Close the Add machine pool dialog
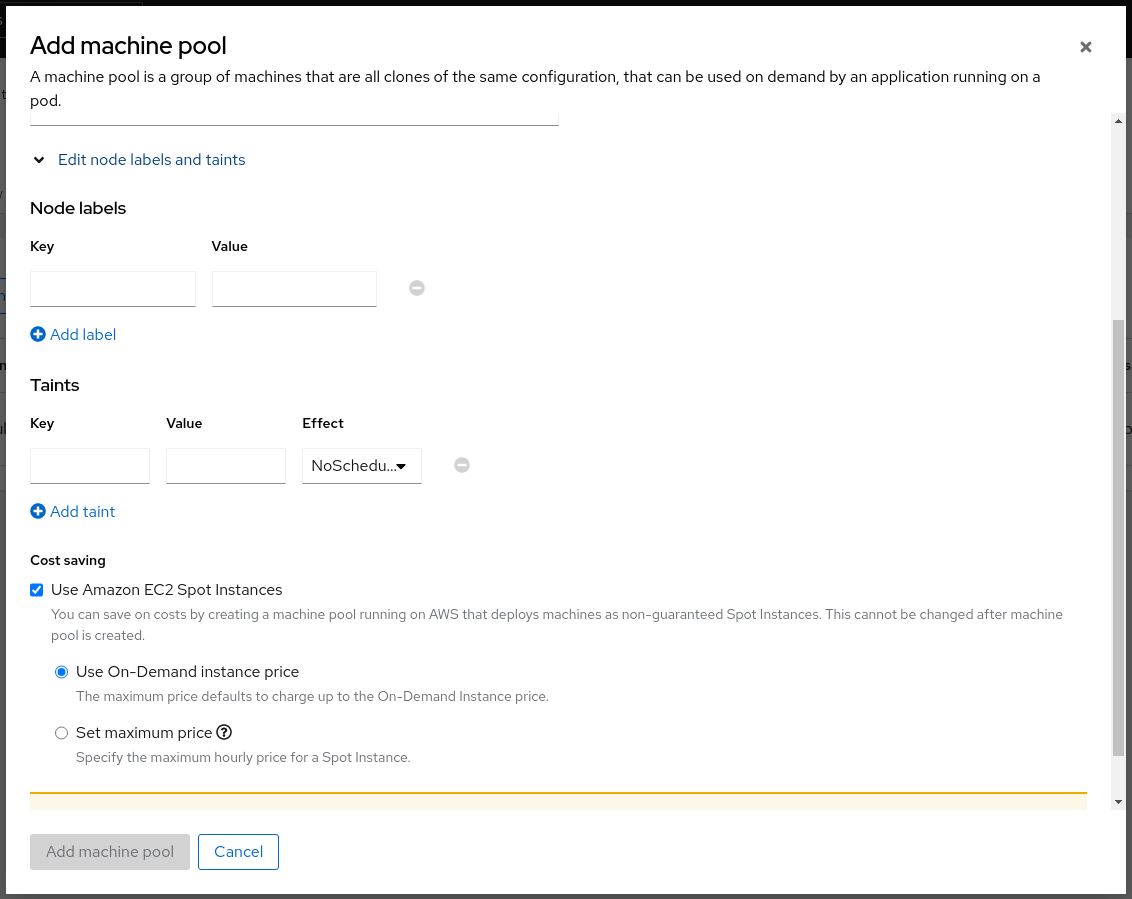The height and width of the screenshot is (899, 1132). click(1086, 47)
